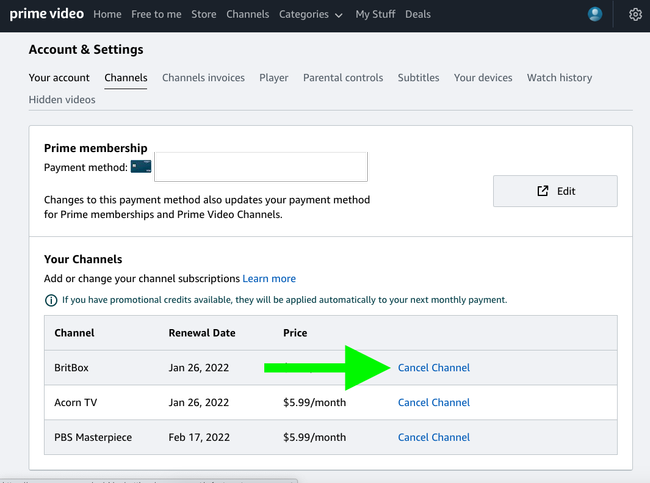
Task: Click PBS Masterpiece's $5.99/month price
Action: click(x=314, y=437)
